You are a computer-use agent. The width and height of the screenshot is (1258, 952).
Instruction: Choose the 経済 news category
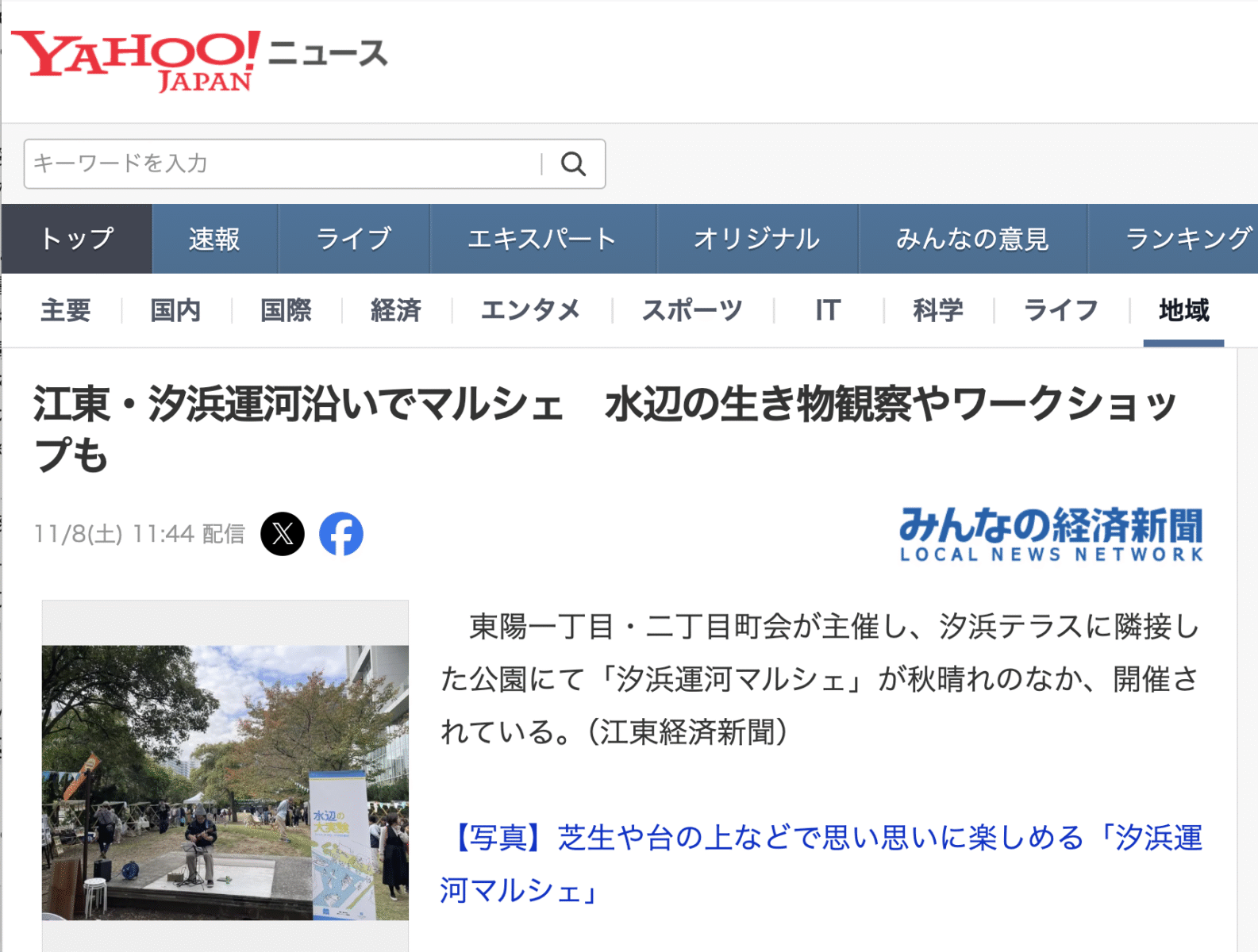[x=395, y=310]
